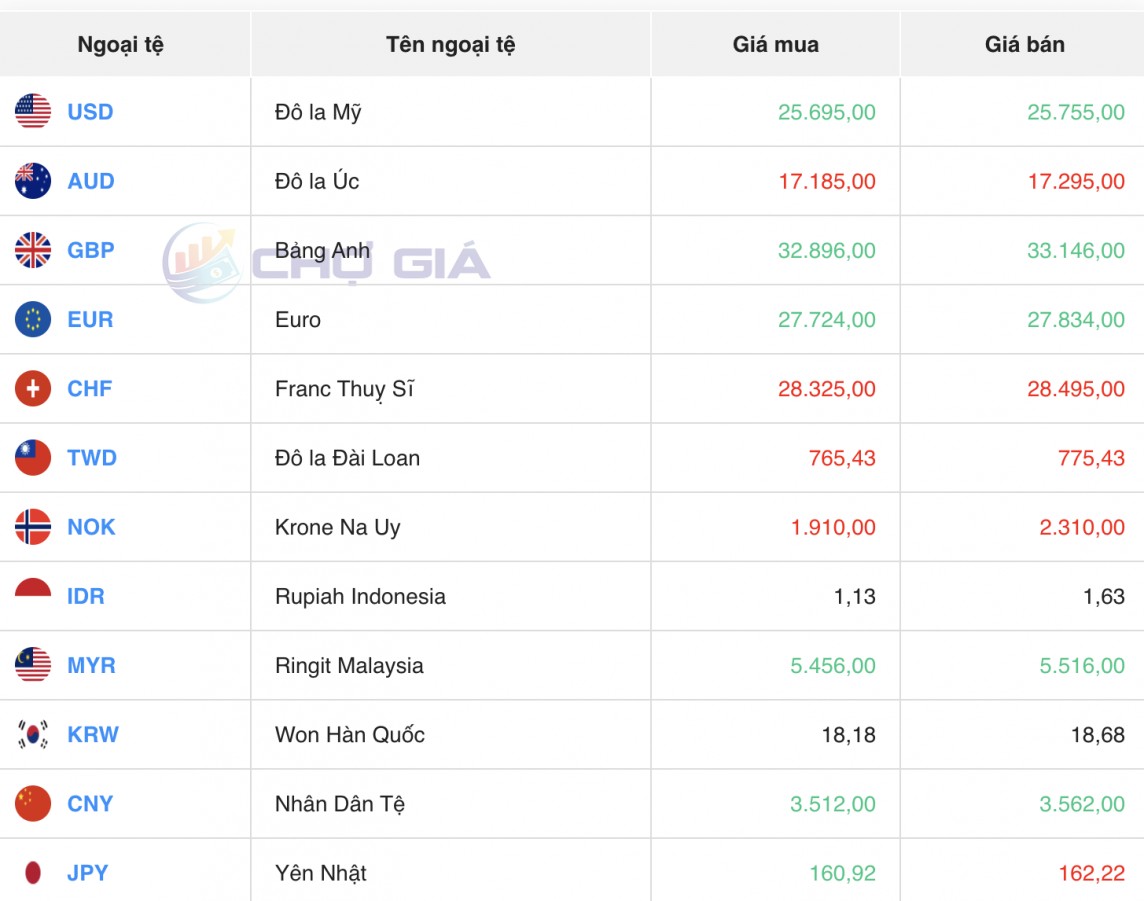
Task: Click the TWD Taiwan flag icon
Action: coord(31,457)
